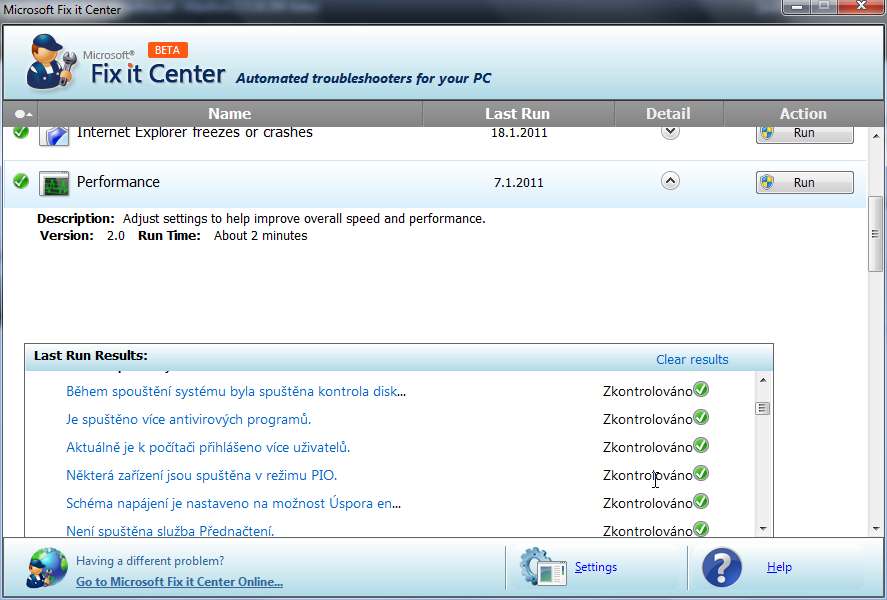Click results panel scroll down arrow
Screen dimensions: 887x600
pyautogui.click(x=763, y=529)
